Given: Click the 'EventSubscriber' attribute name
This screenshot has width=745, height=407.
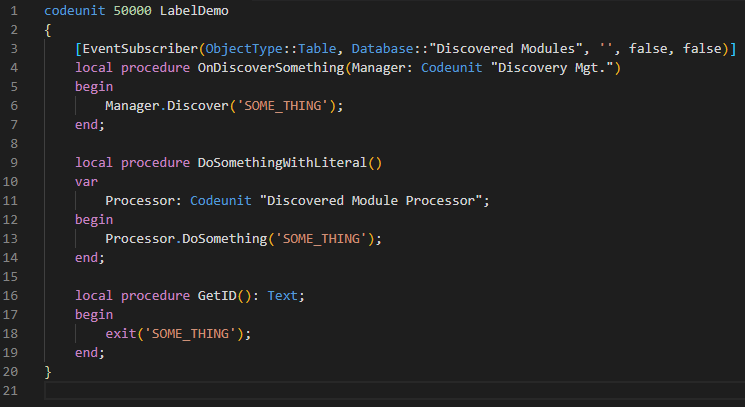Looking at the screenshot, I should (140, 48).
